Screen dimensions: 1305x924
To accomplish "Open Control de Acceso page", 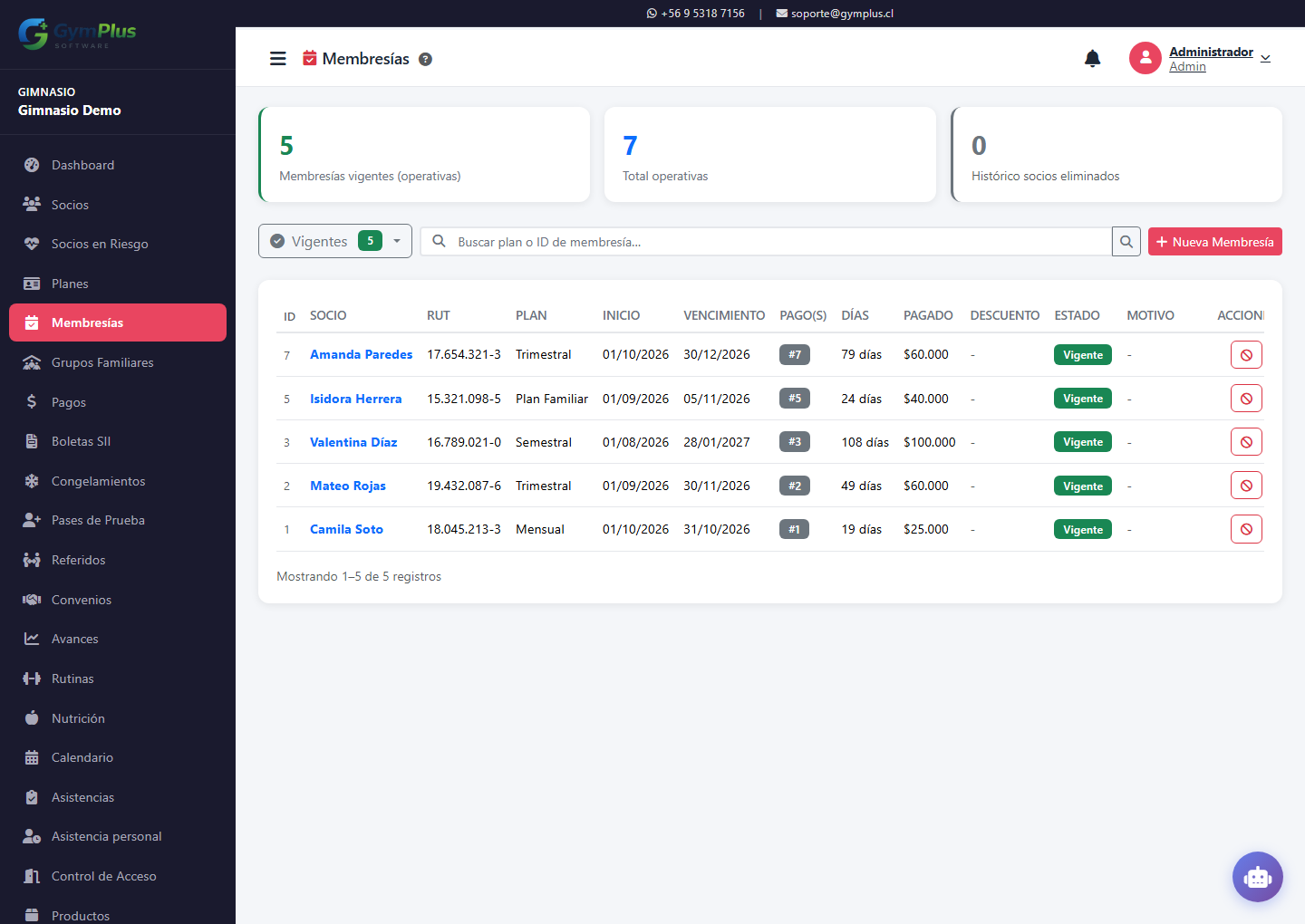I will point(118,876).
